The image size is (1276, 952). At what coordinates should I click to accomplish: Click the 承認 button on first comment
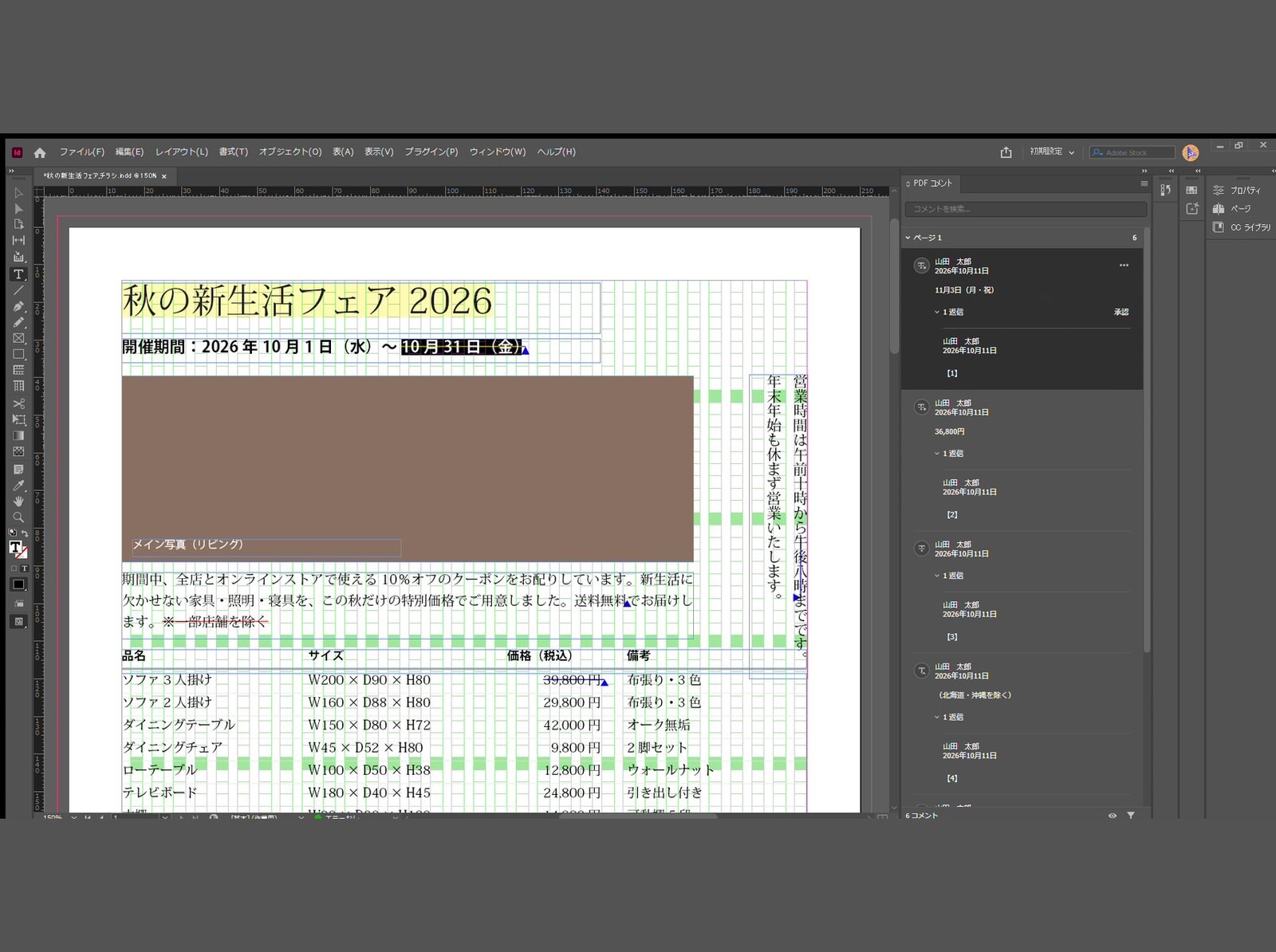click(x=1121, y=312)
